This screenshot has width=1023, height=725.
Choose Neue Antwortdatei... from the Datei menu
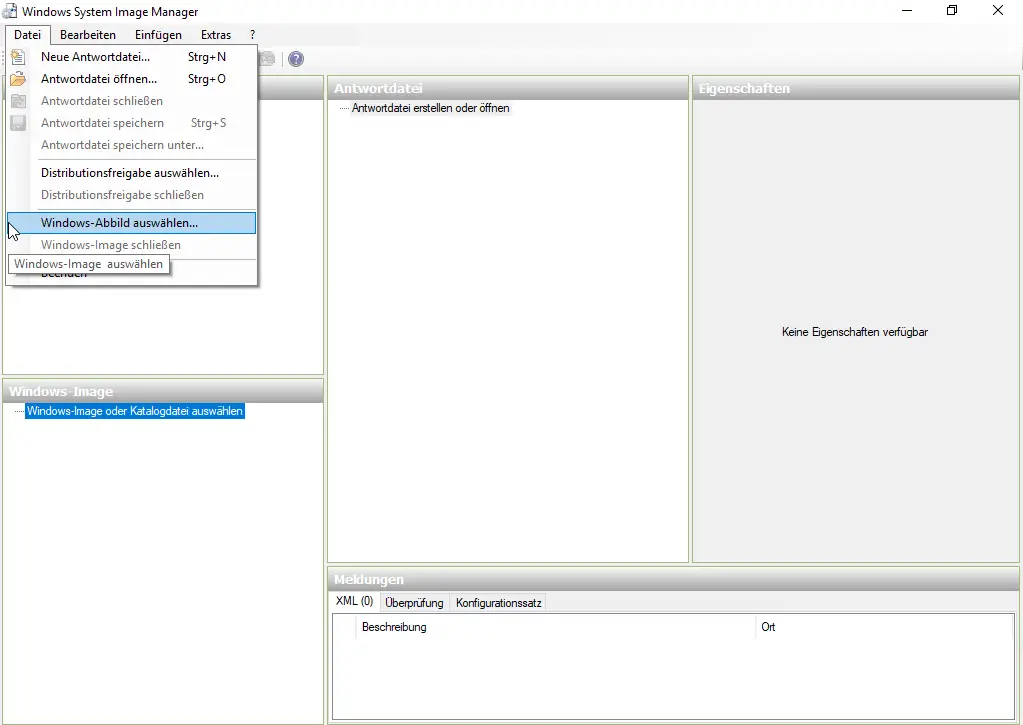131,57
